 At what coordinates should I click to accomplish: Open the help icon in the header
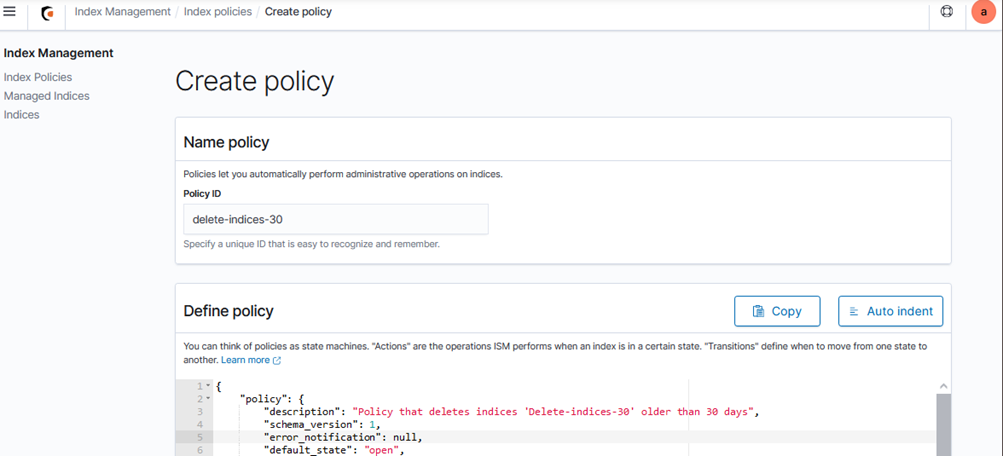click(x=946, y=12)
